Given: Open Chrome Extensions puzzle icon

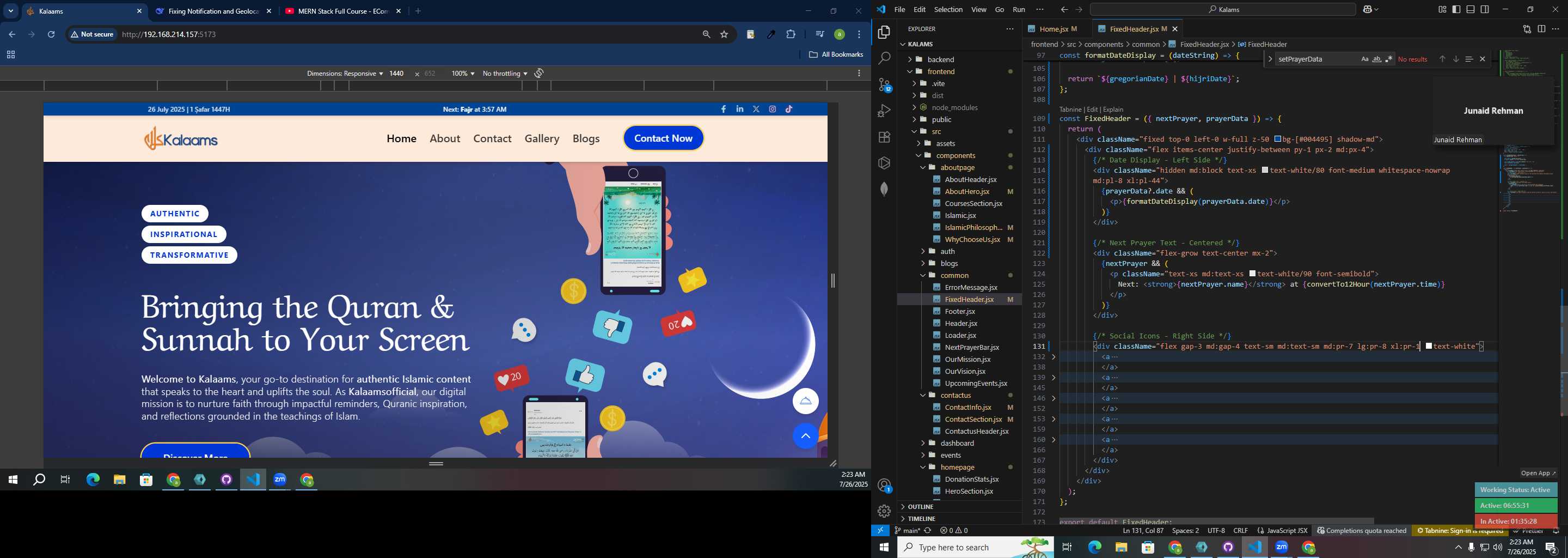Looking at the screenshot, I should [x=791, y=34].
